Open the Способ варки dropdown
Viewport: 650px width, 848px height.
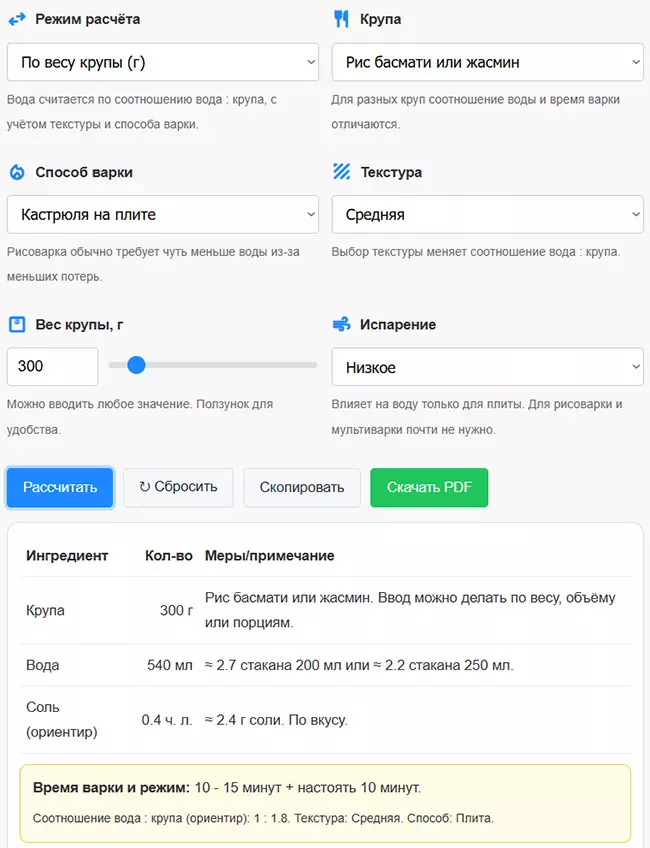click(162, 214)
